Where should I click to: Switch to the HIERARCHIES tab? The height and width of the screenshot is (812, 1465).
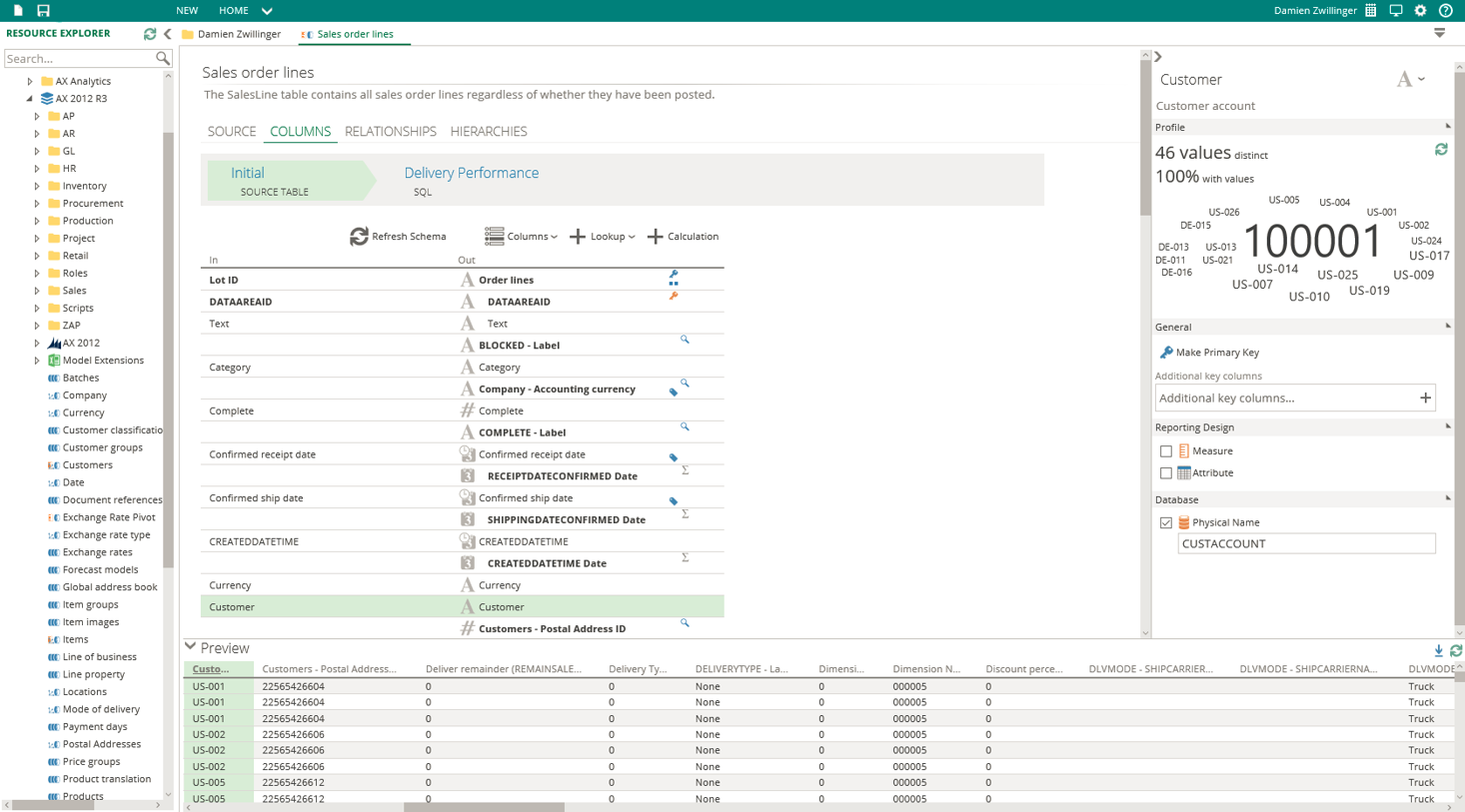(488, 132)
